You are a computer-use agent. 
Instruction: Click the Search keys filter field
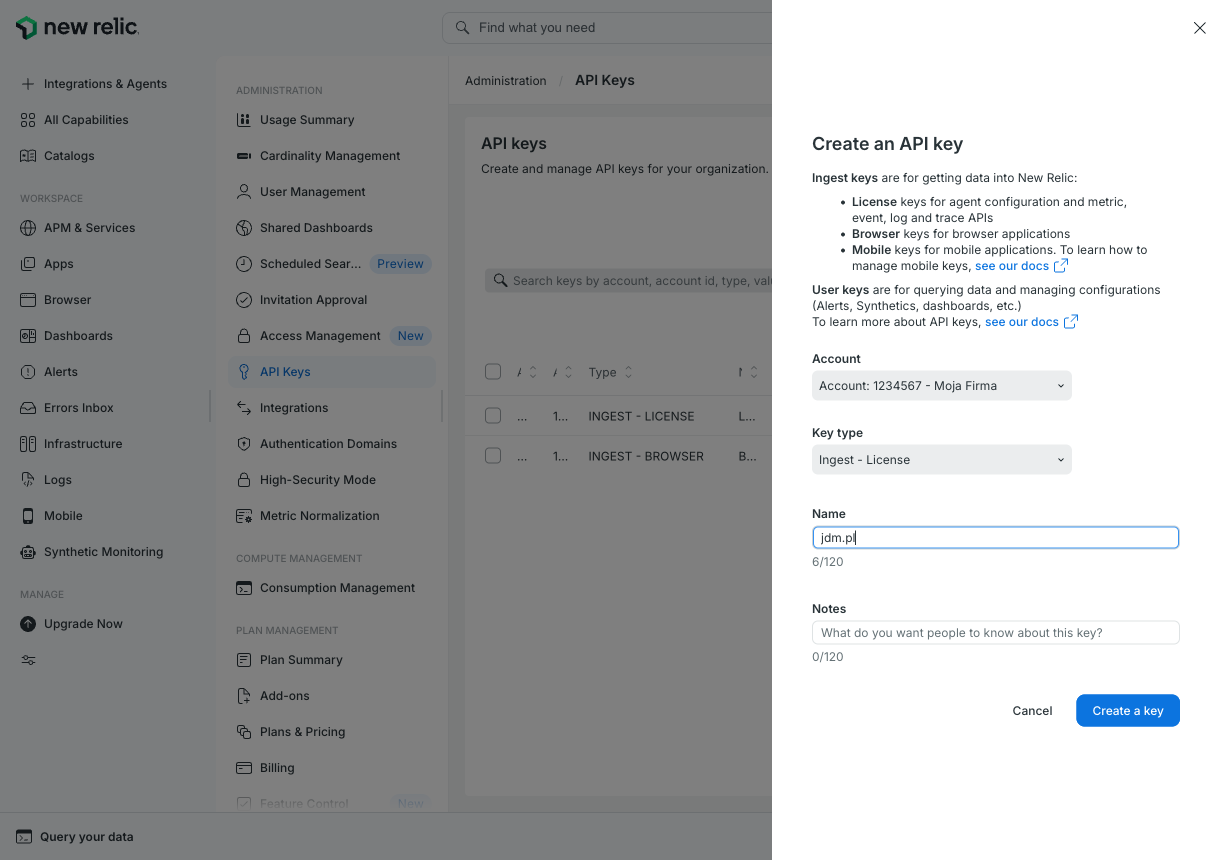[629, 281]
